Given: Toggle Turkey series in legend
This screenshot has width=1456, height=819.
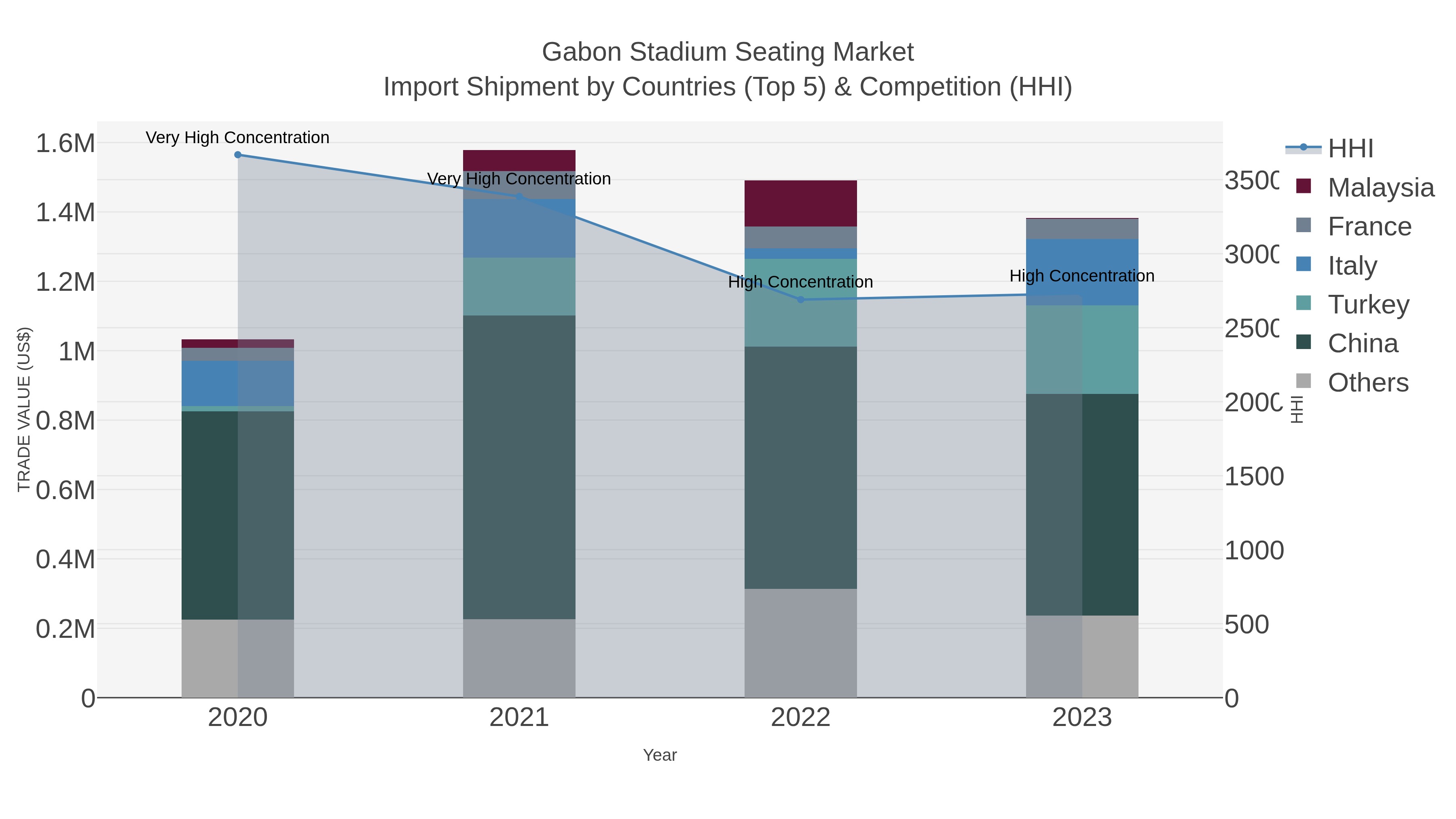Looking at the screenshot, I should tap(1352, 305).
